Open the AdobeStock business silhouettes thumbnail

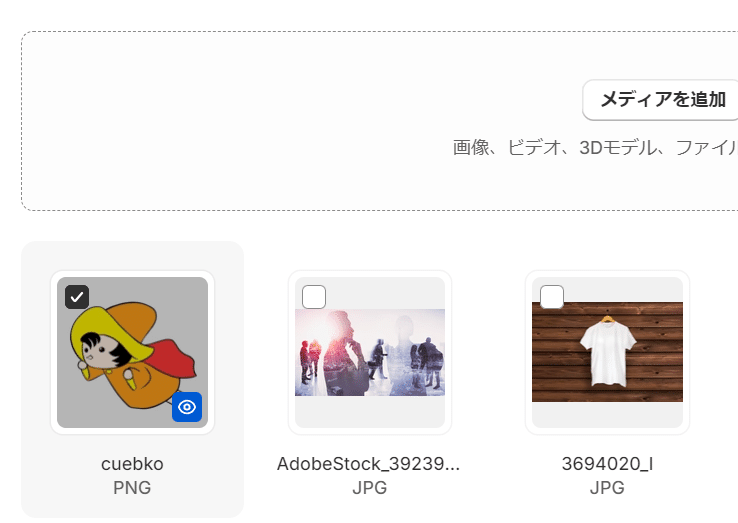point(370,352)
